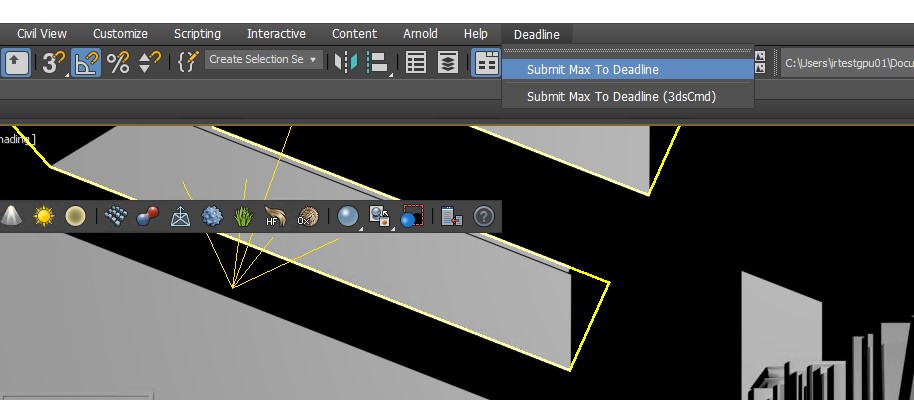Viewport: 914px width, 400px height.
Task: Open the Content menu
Action: (354, 34)
